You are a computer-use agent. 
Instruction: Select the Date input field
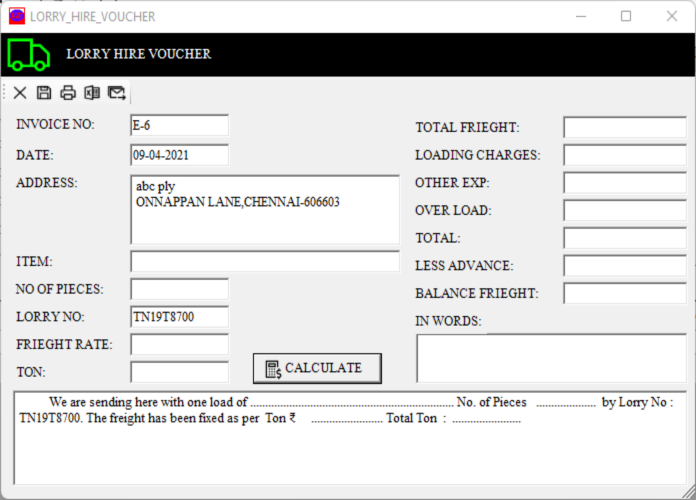(x=179, y=155)
